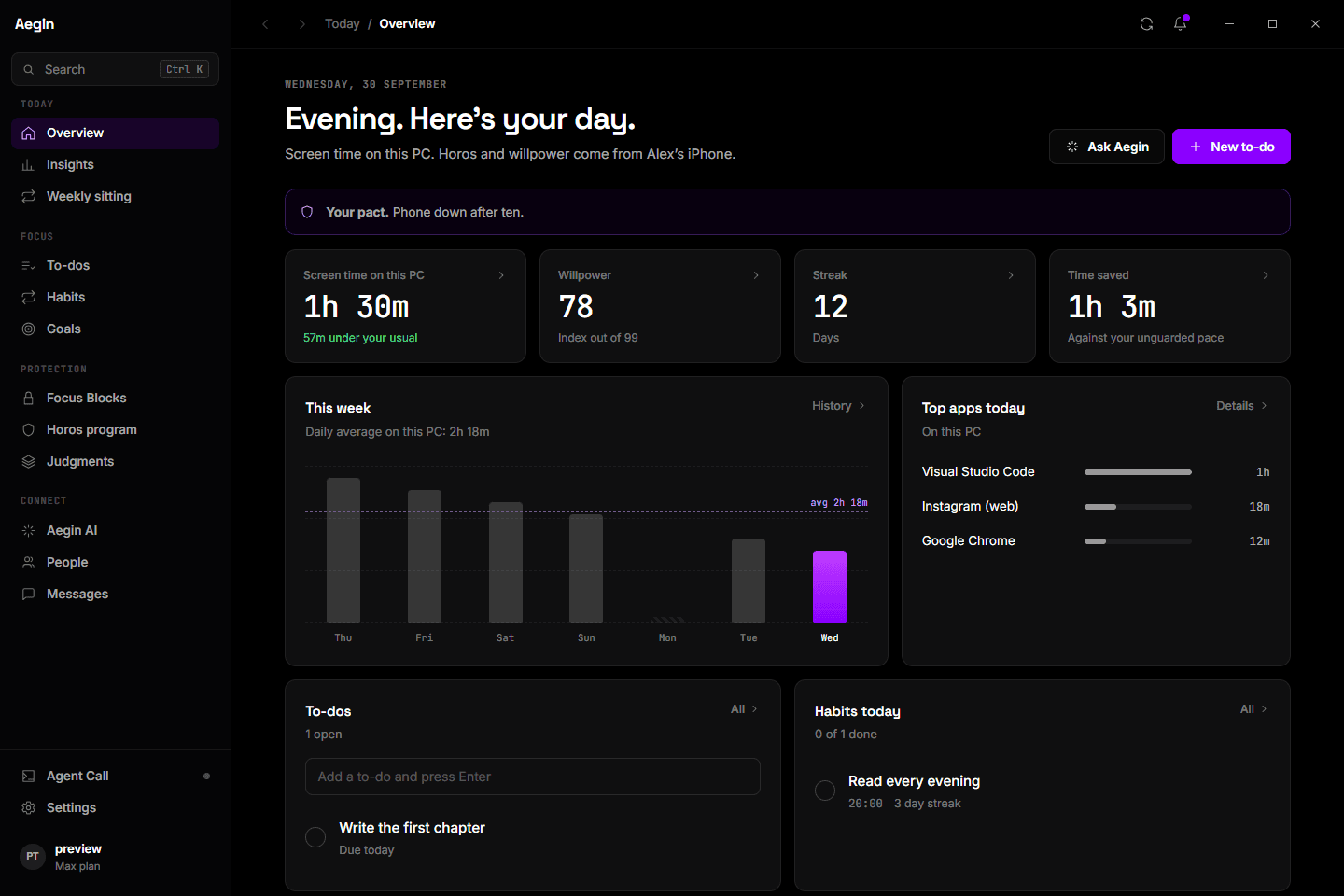Click the shield icon in pact banner
This screenshot has height=896, width=1344.
pos(307,213)
